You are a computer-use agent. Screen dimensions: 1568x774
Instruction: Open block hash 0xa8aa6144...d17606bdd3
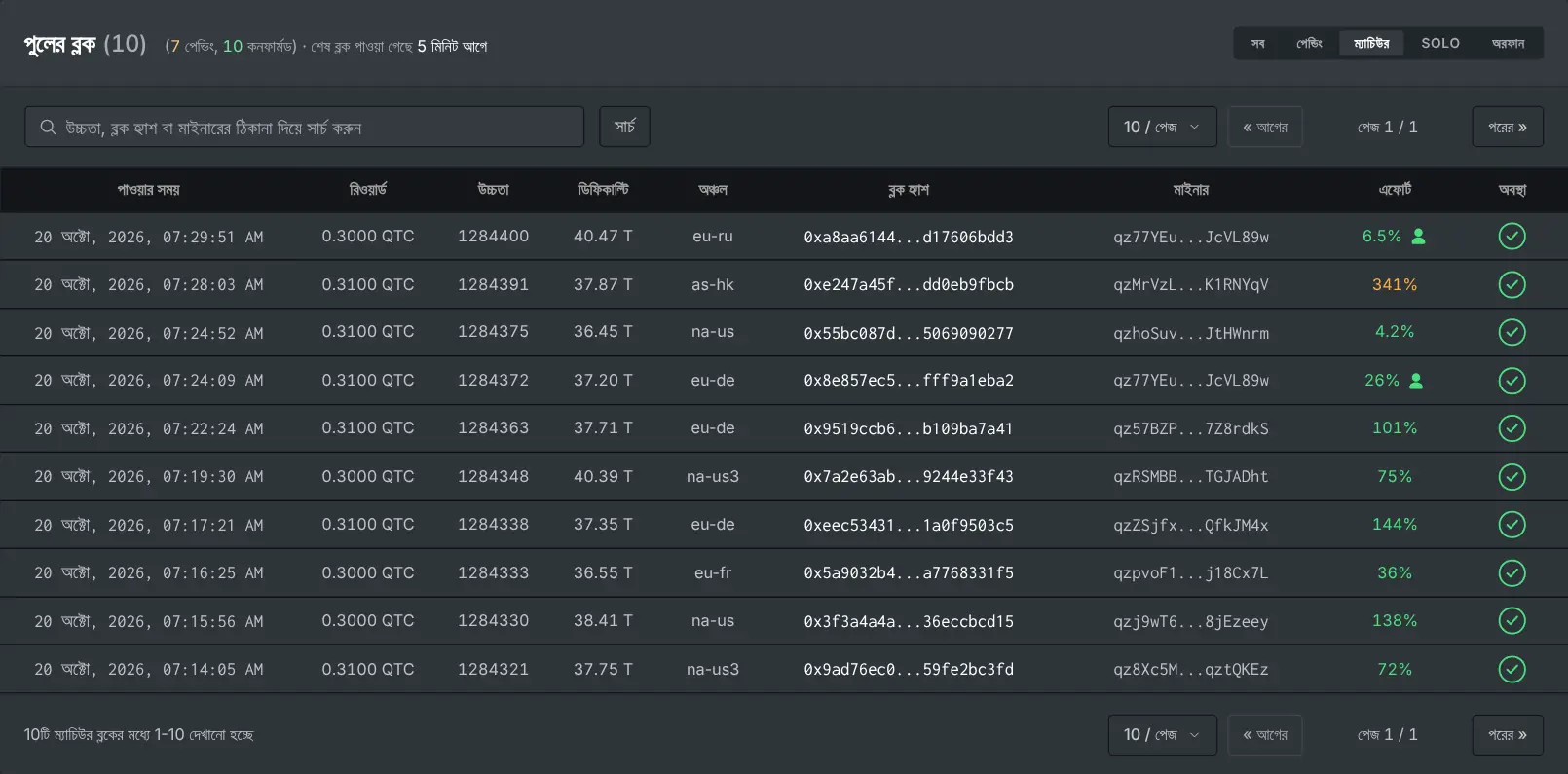click(909, 237)
